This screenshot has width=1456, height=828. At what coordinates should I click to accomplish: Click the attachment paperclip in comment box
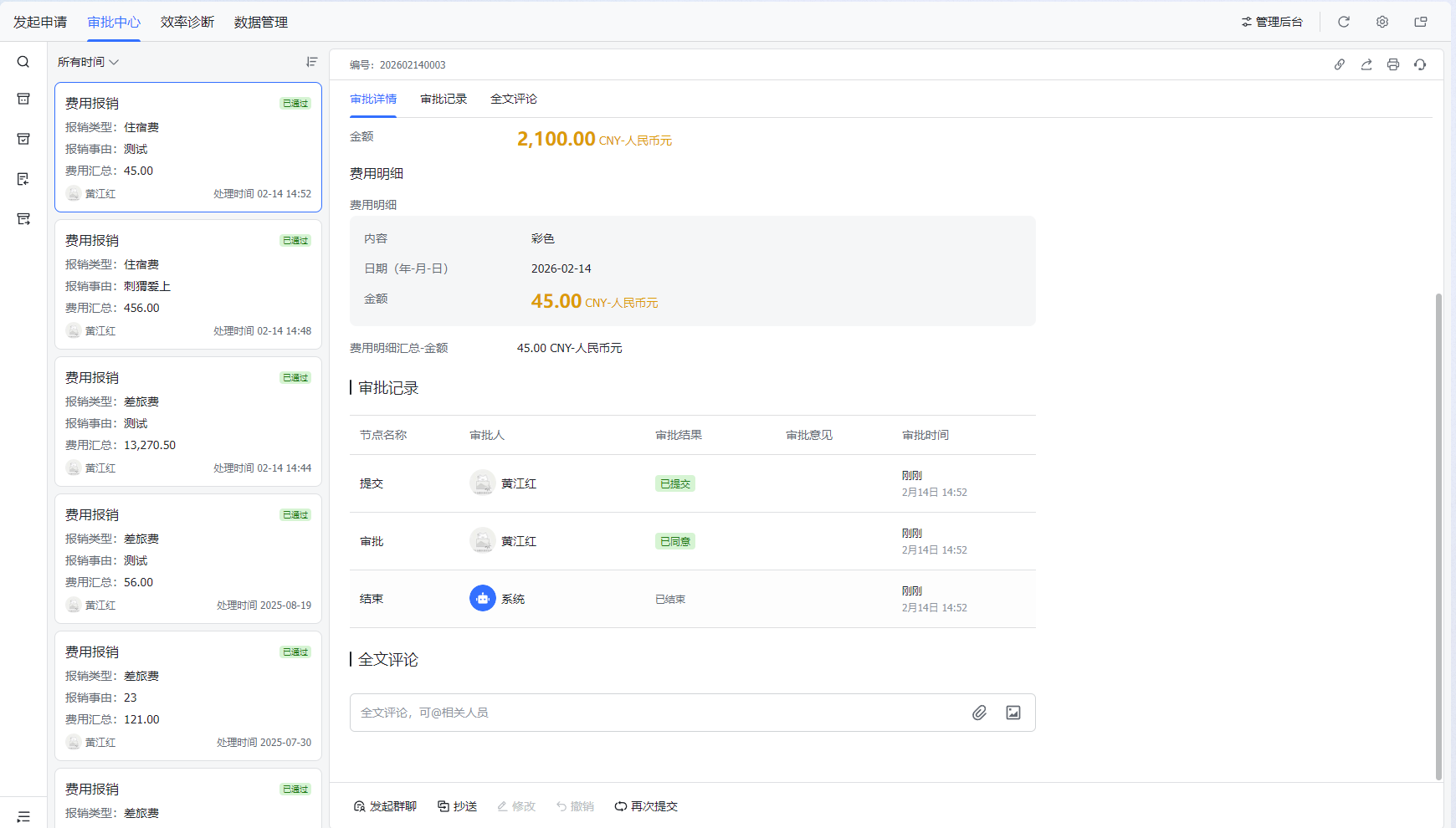pyautogui.click(x=979, y=713)
